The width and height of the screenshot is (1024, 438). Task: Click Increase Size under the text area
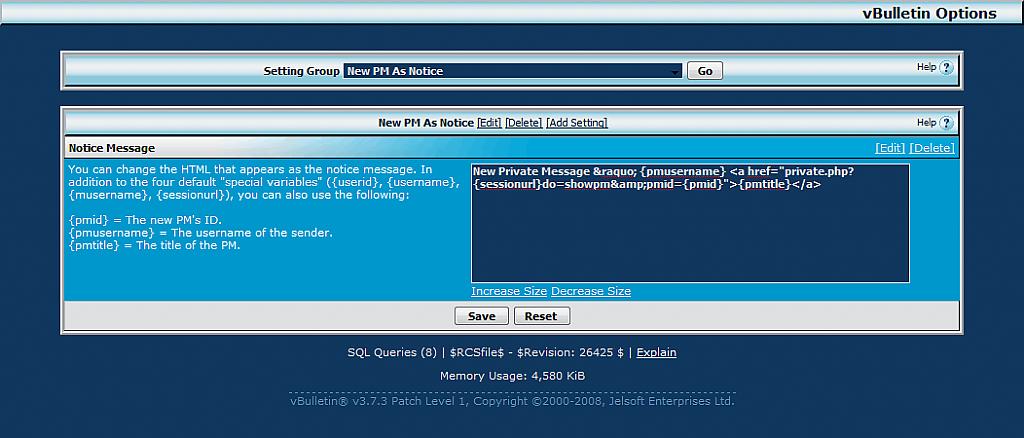(x=509, y=291)
